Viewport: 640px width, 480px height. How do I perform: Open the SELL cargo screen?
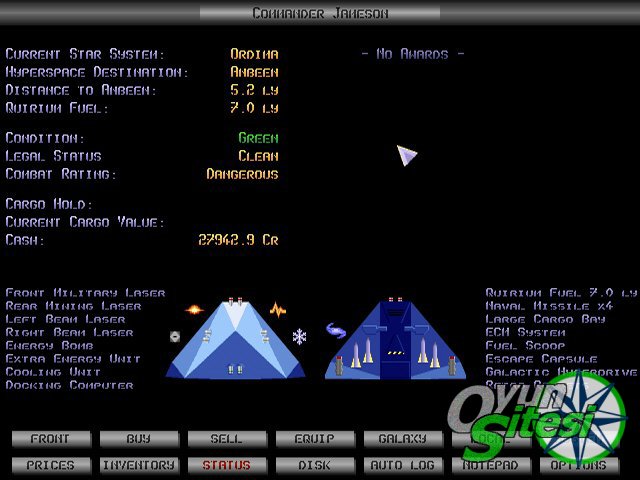click(227, 439)
